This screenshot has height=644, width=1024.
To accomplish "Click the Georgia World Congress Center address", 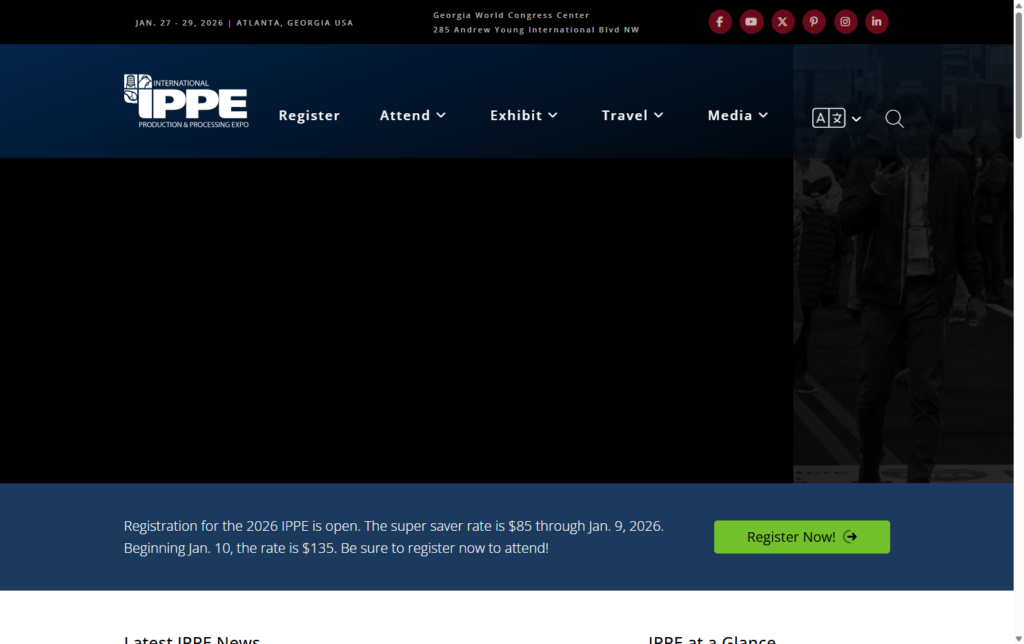I will click(x=535, y=23).
